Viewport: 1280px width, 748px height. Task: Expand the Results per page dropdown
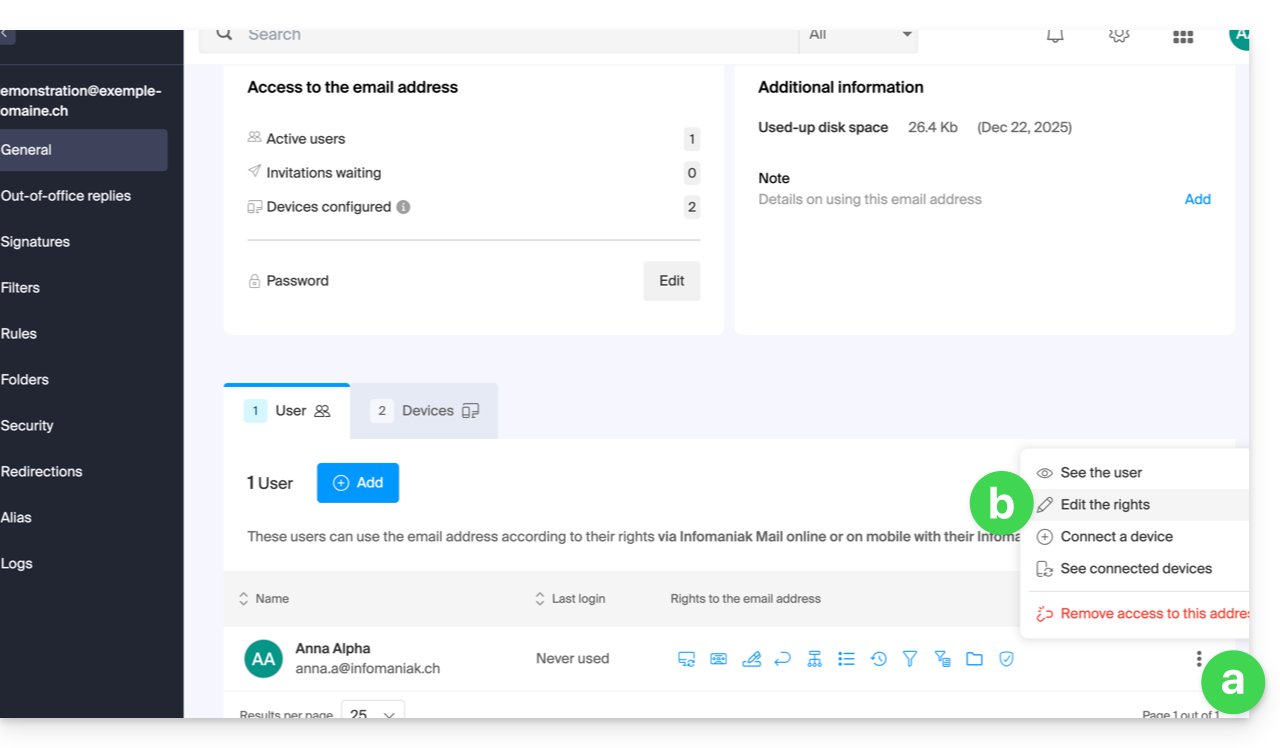click(x=373, y=714)
